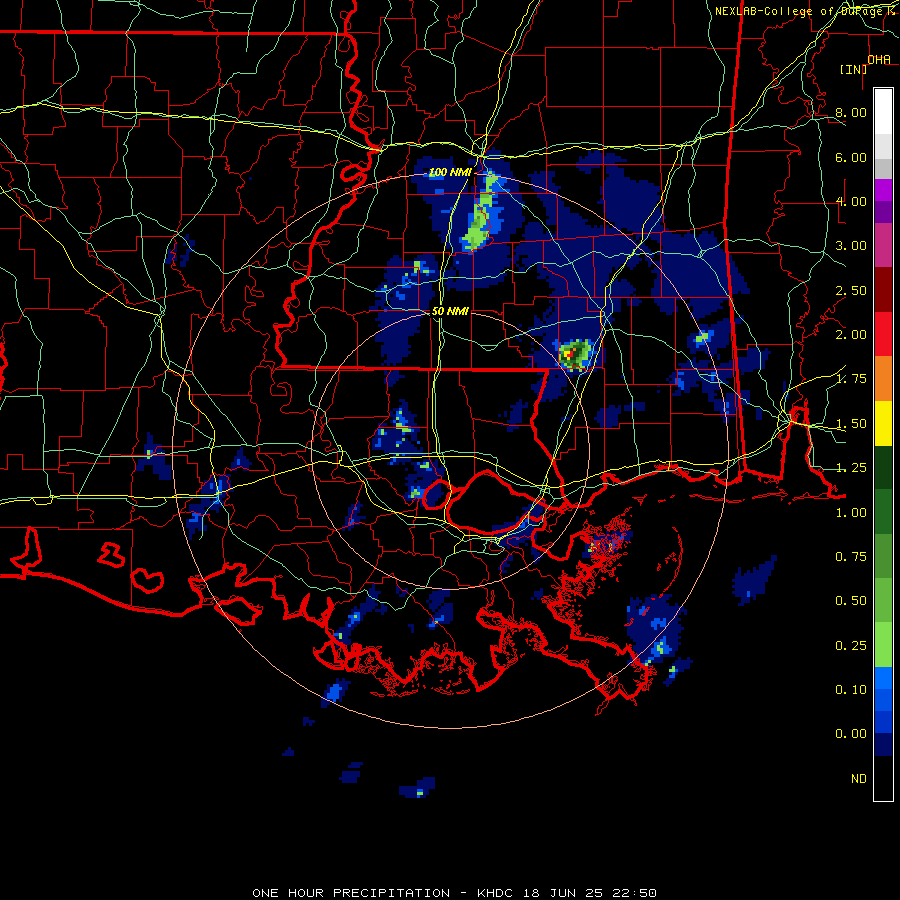Click the 2.00 legend value
This screenshot has width=900, height=900.
[851, 335]
